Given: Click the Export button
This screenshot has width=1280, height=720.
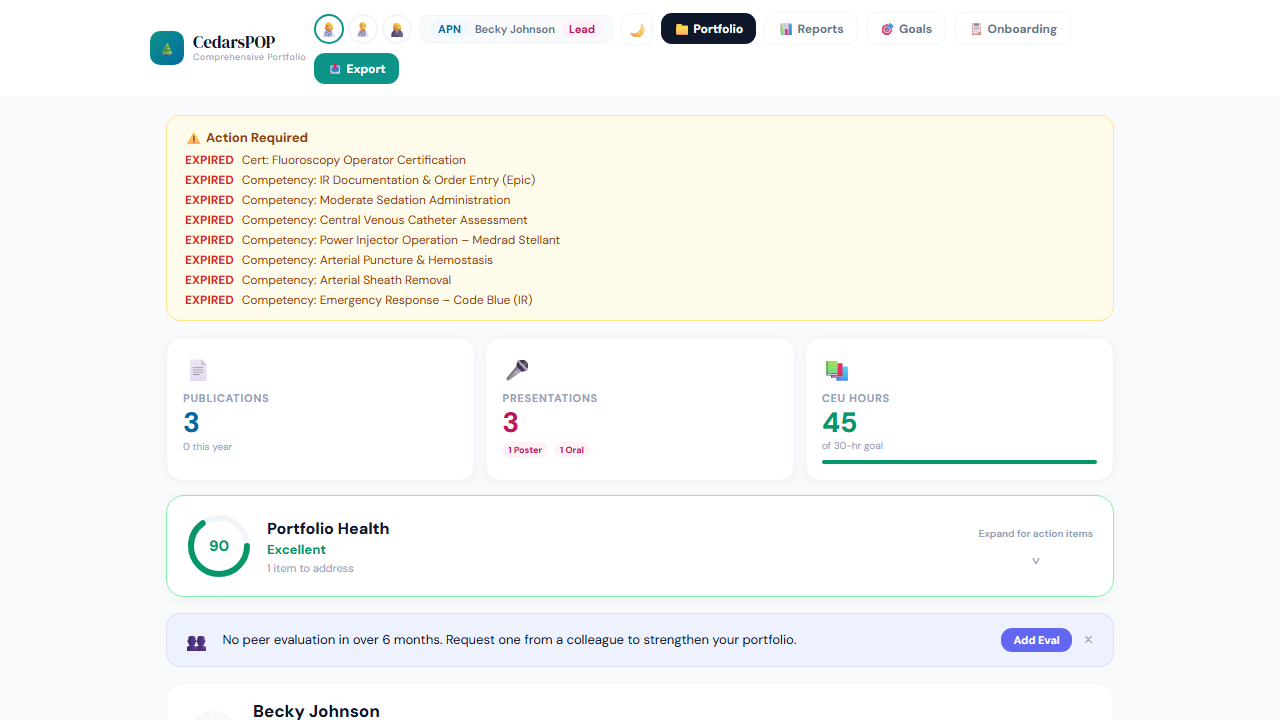Looking at the screenshot, I should click(x=356, y=68).
